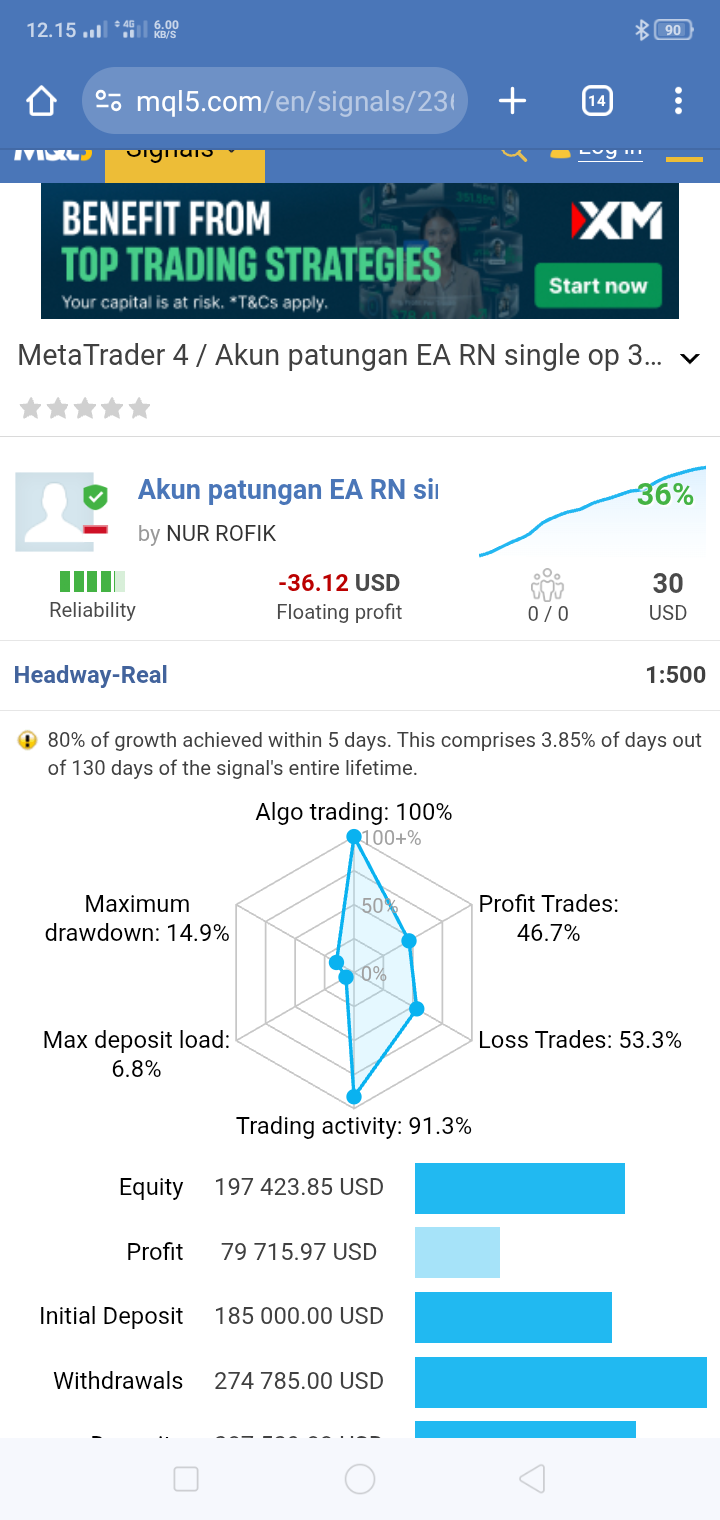Click Start now on XM banner
Screen dimensions: 720x1520
[598, 286]
